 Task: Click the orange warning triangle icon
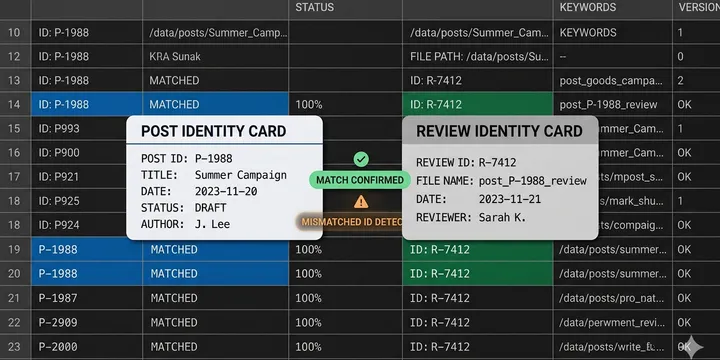(x=361, y=201)
